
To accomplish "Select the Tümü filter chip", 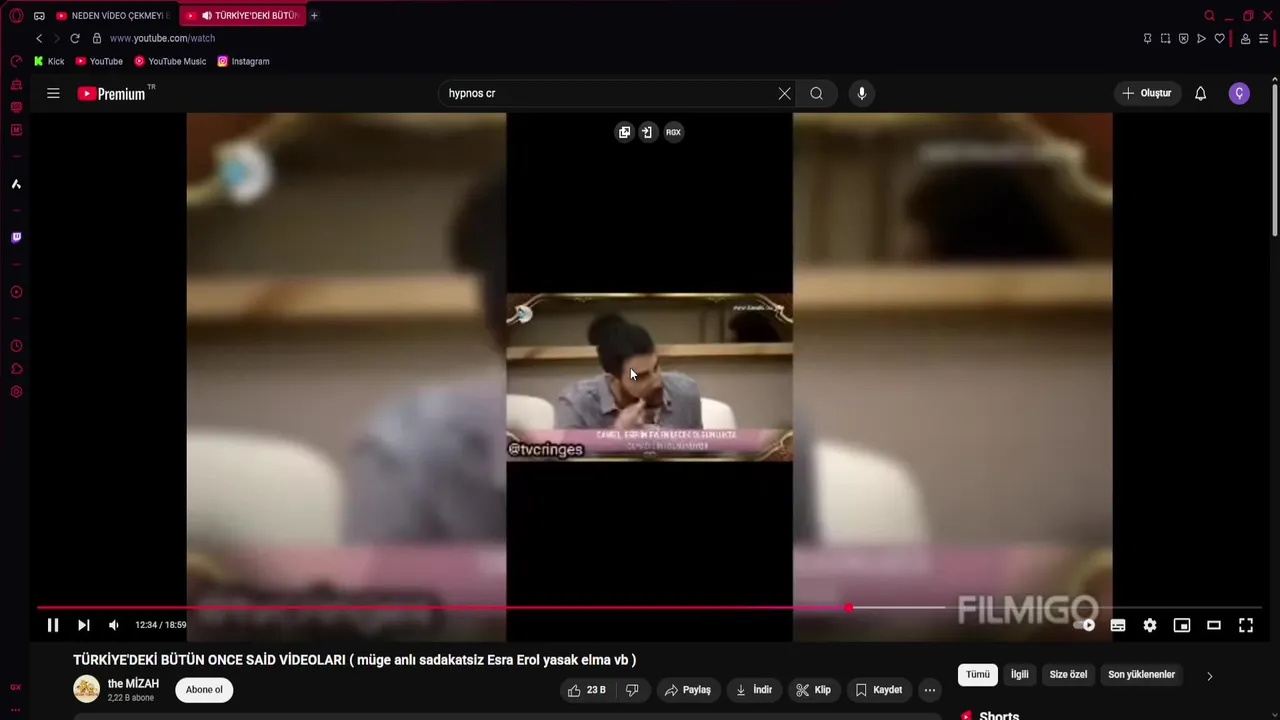I will (x=978, y=675).
